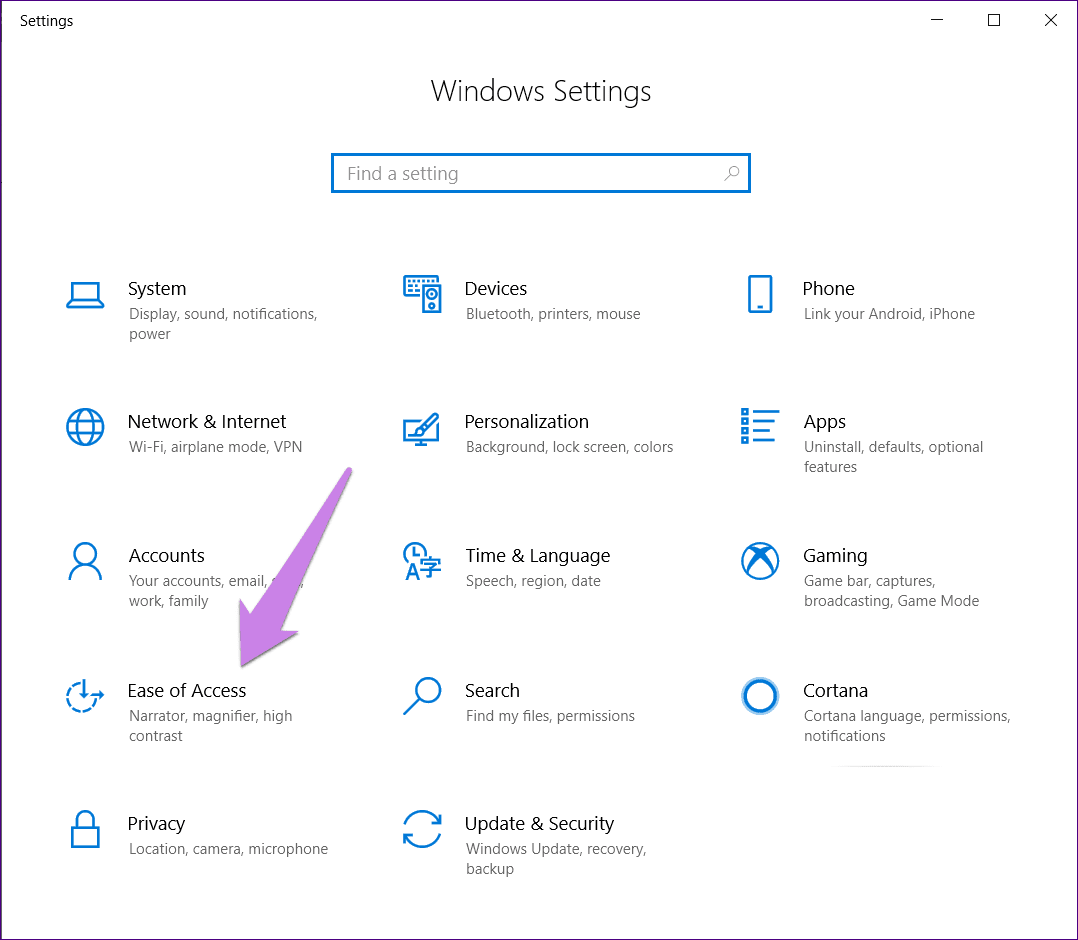Open the Apps title
This screenshot has height=940, width=1078.
click(x=824, y=422)
